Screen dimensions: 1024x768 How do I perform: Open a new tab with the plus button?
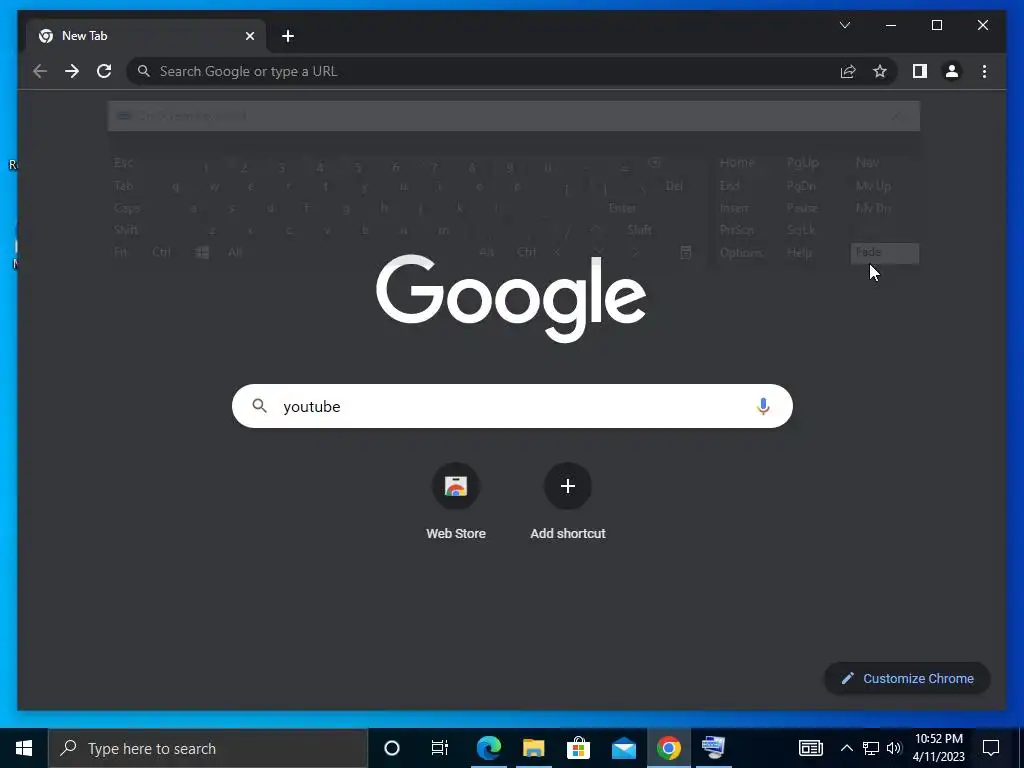click(288, 36)
